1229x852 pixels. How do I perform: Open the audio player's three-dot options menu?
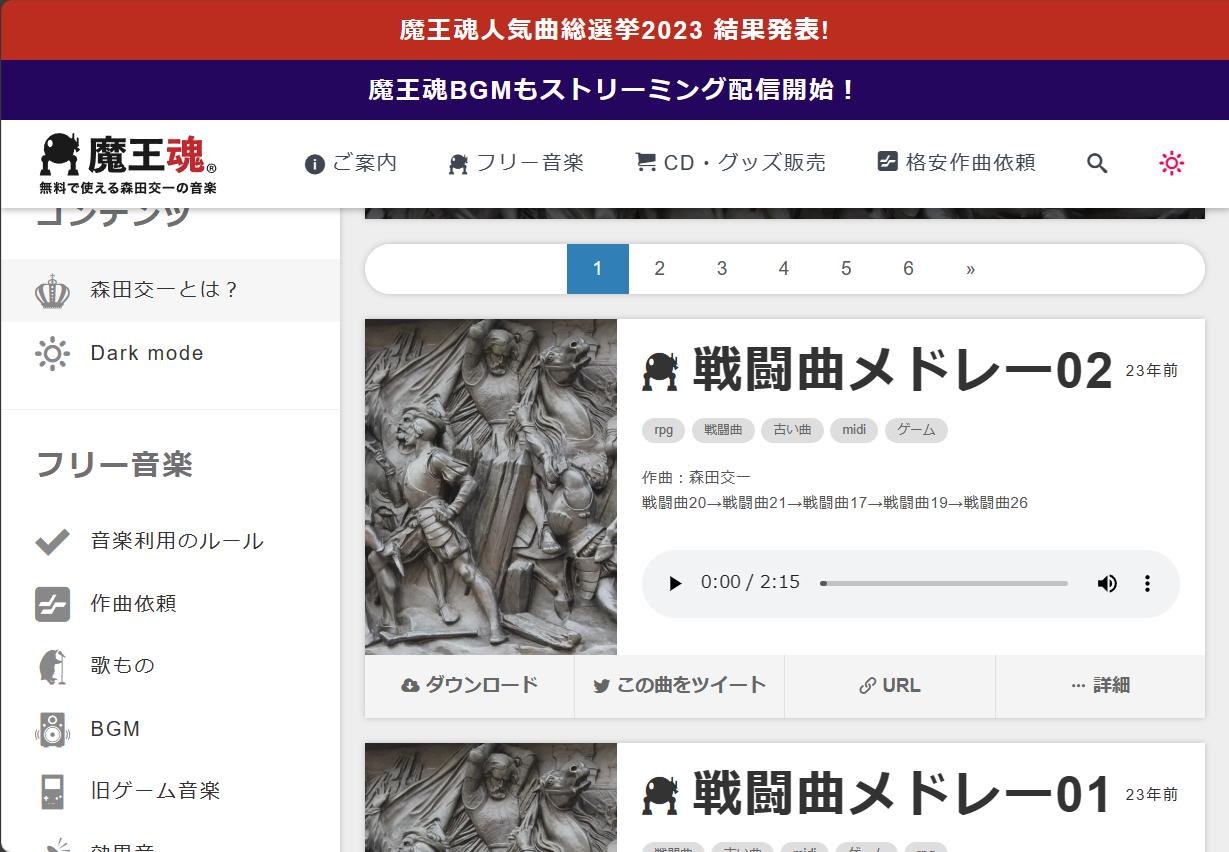point(1147,583)
